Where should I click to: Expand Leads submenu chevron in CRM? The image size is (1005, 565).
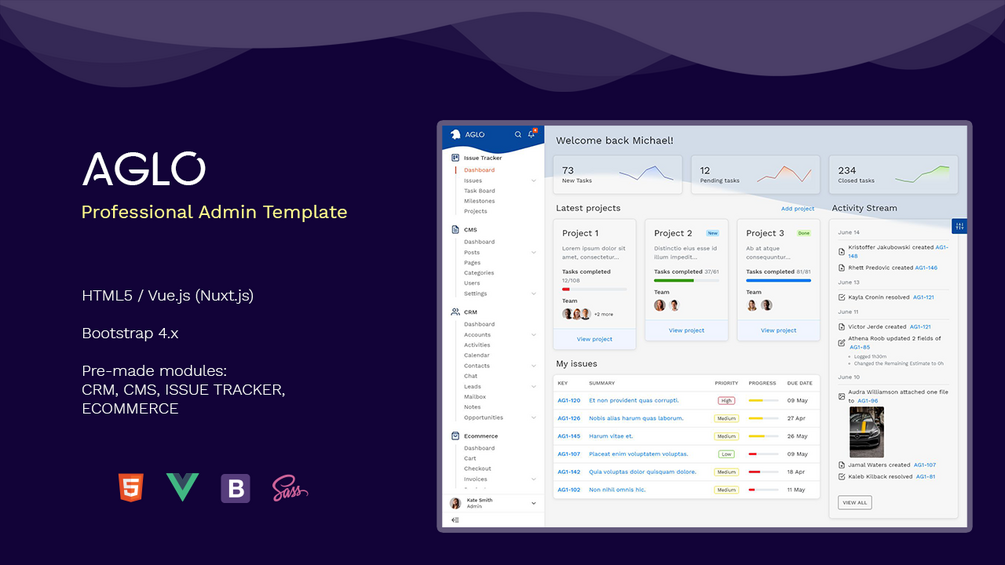pyautogui.click(x=533, y=386)
